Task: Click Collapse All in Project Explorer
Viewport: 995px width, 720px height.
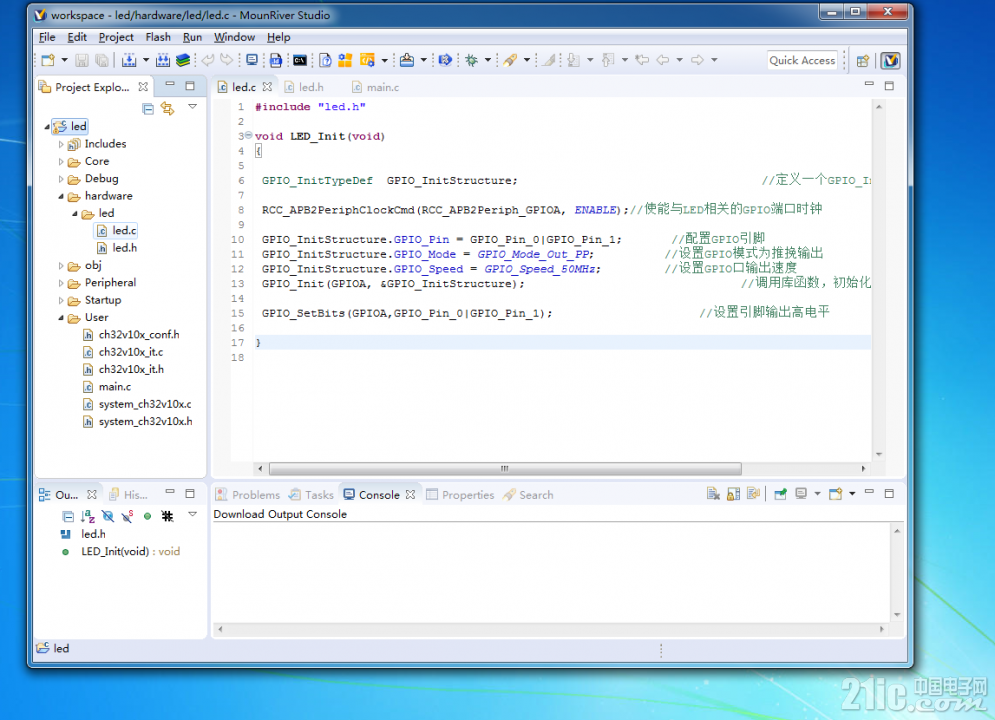Action: tap(148, 108)
